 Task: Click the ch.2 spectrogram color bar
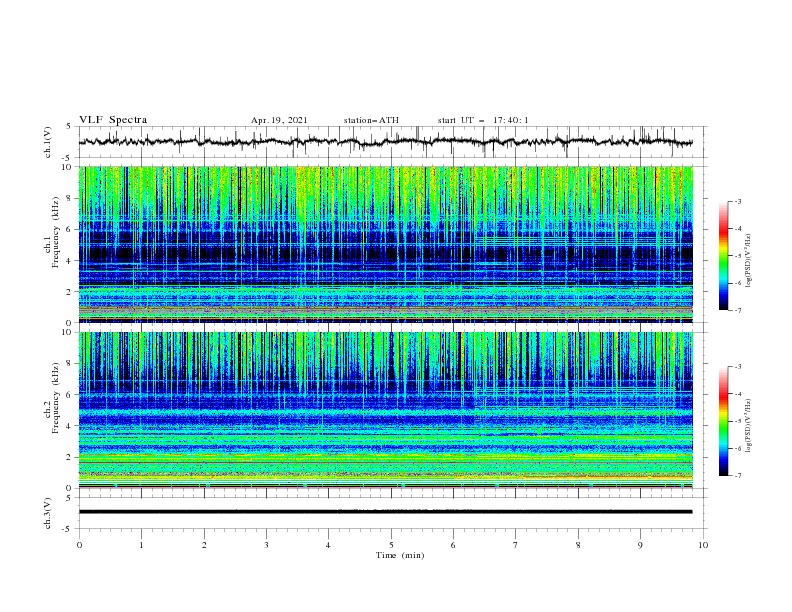click(x=723, y=421)
